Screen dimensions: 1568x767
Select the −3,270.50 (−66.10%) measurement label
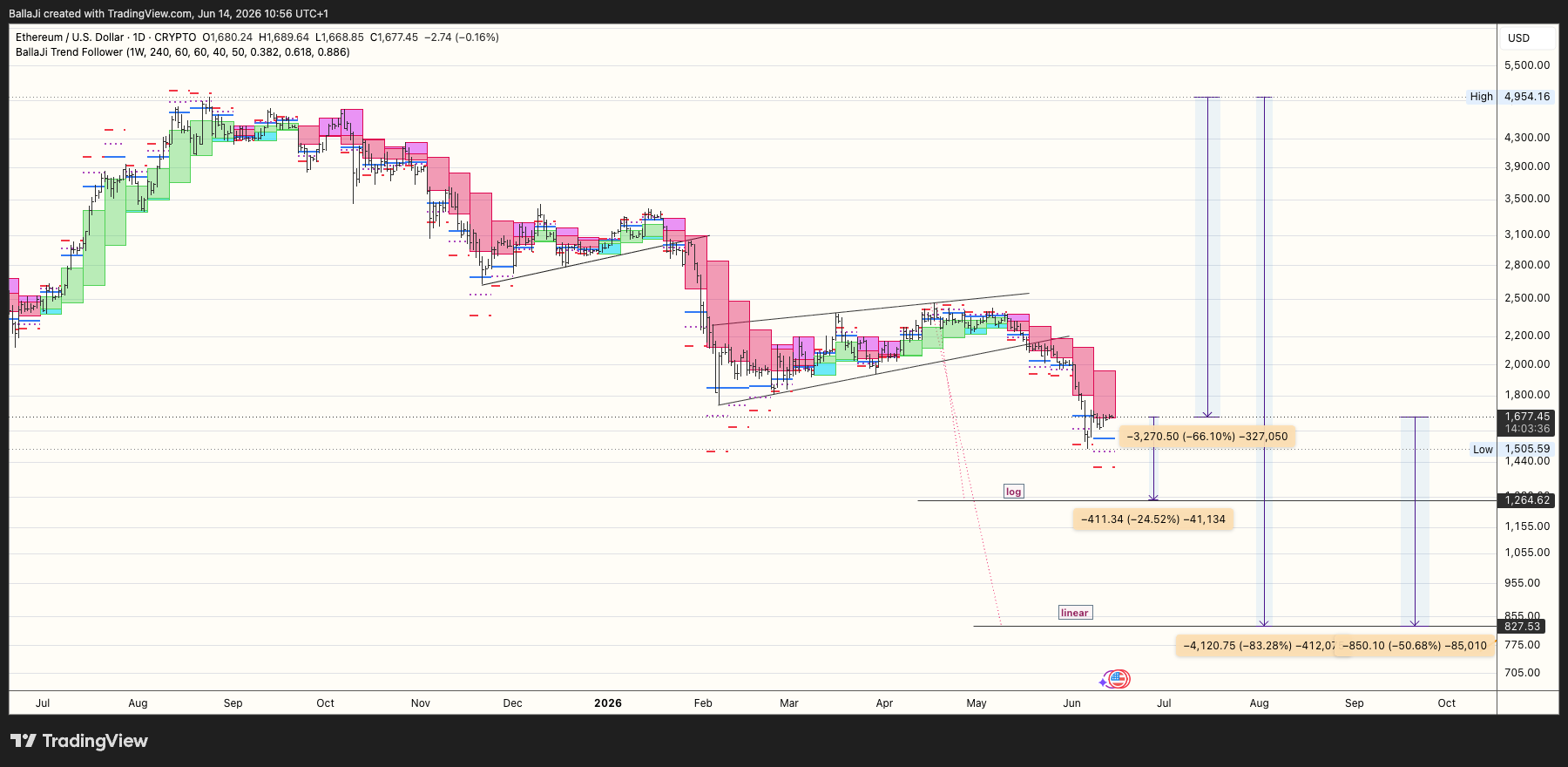pos(1207,437)
